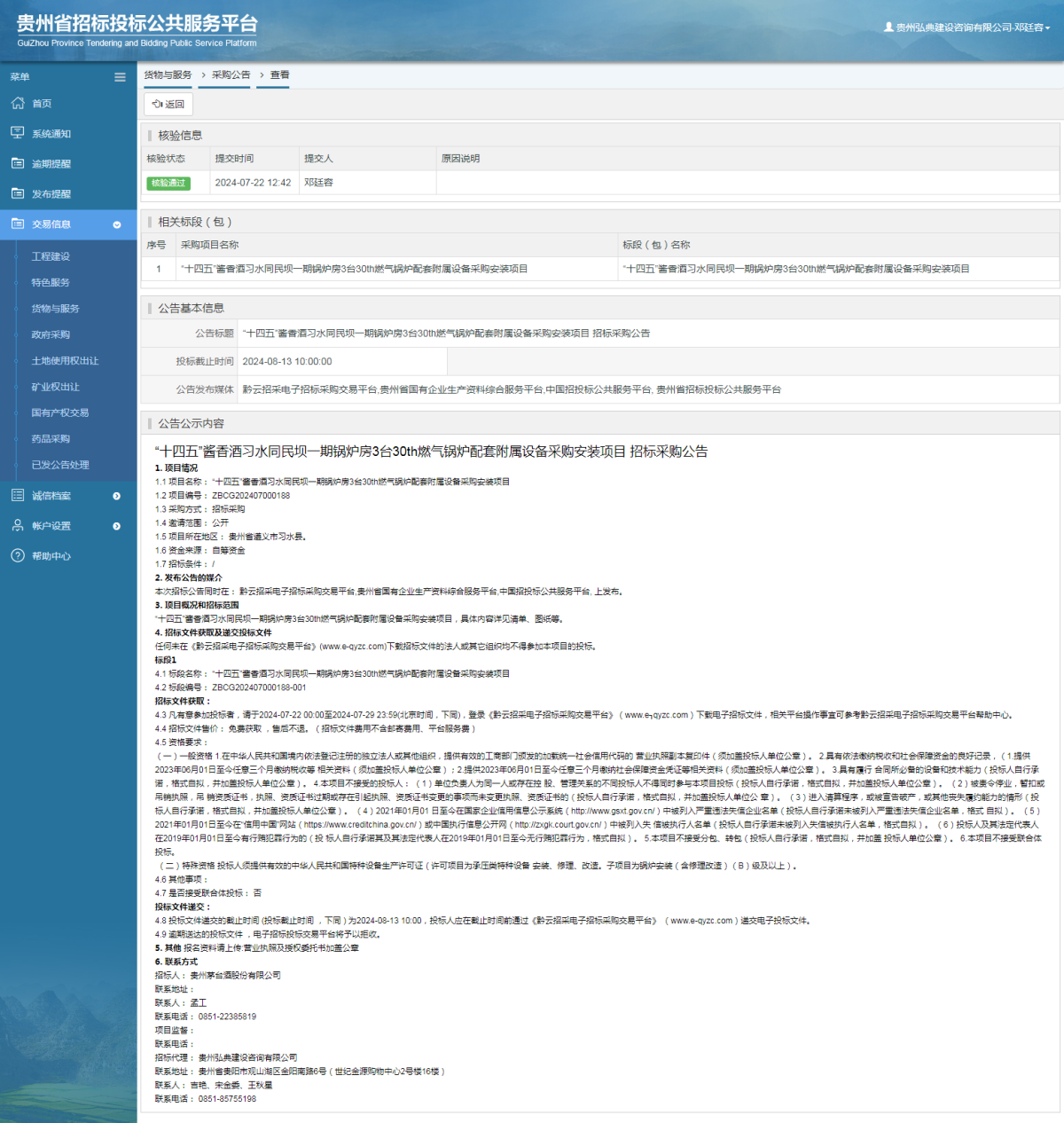Image resolution: width=1064 pixels, height=1123 pixels.
Task: Click the green 核验通过 status badge
Action: point(168,183)
